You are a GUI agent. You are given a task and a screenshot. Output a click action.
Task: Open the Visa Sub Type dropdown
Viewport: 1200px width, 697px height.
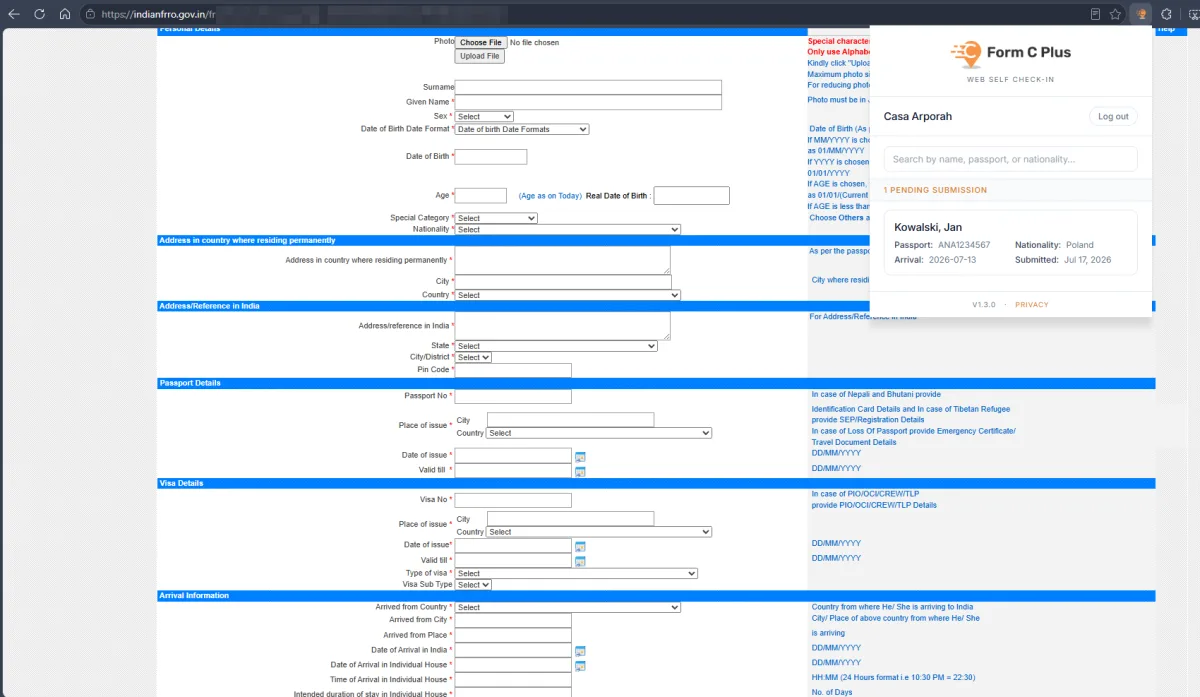tap(473, 584)
